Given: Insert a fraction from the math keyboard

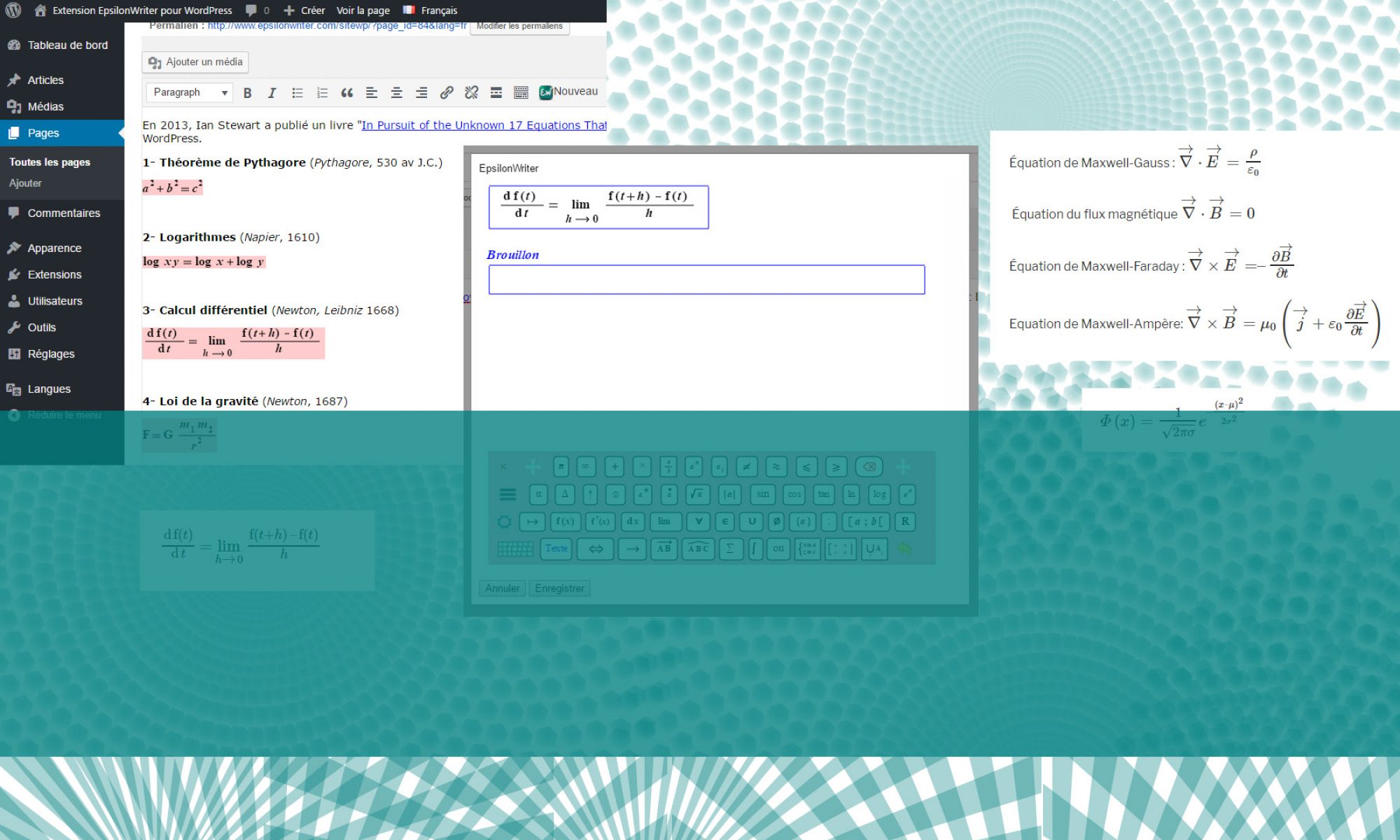Looking at the screenshot, I should tap(668, 467).
